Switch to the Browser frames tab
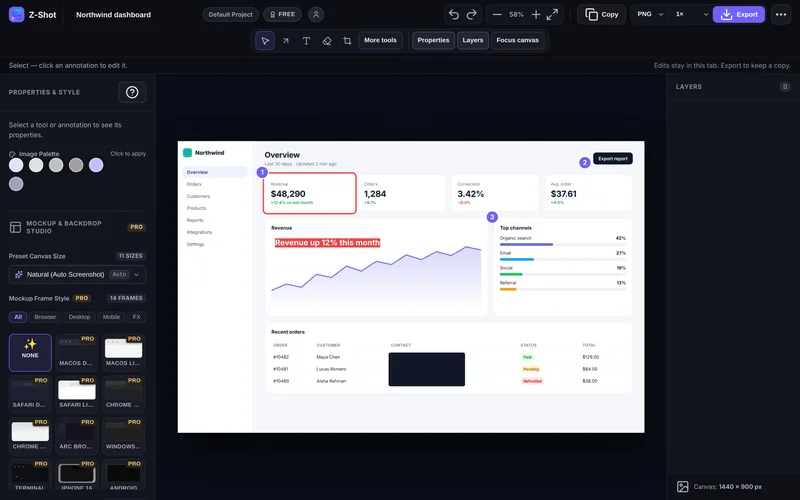This screenshot has height=500, width=800. point(45,317)
